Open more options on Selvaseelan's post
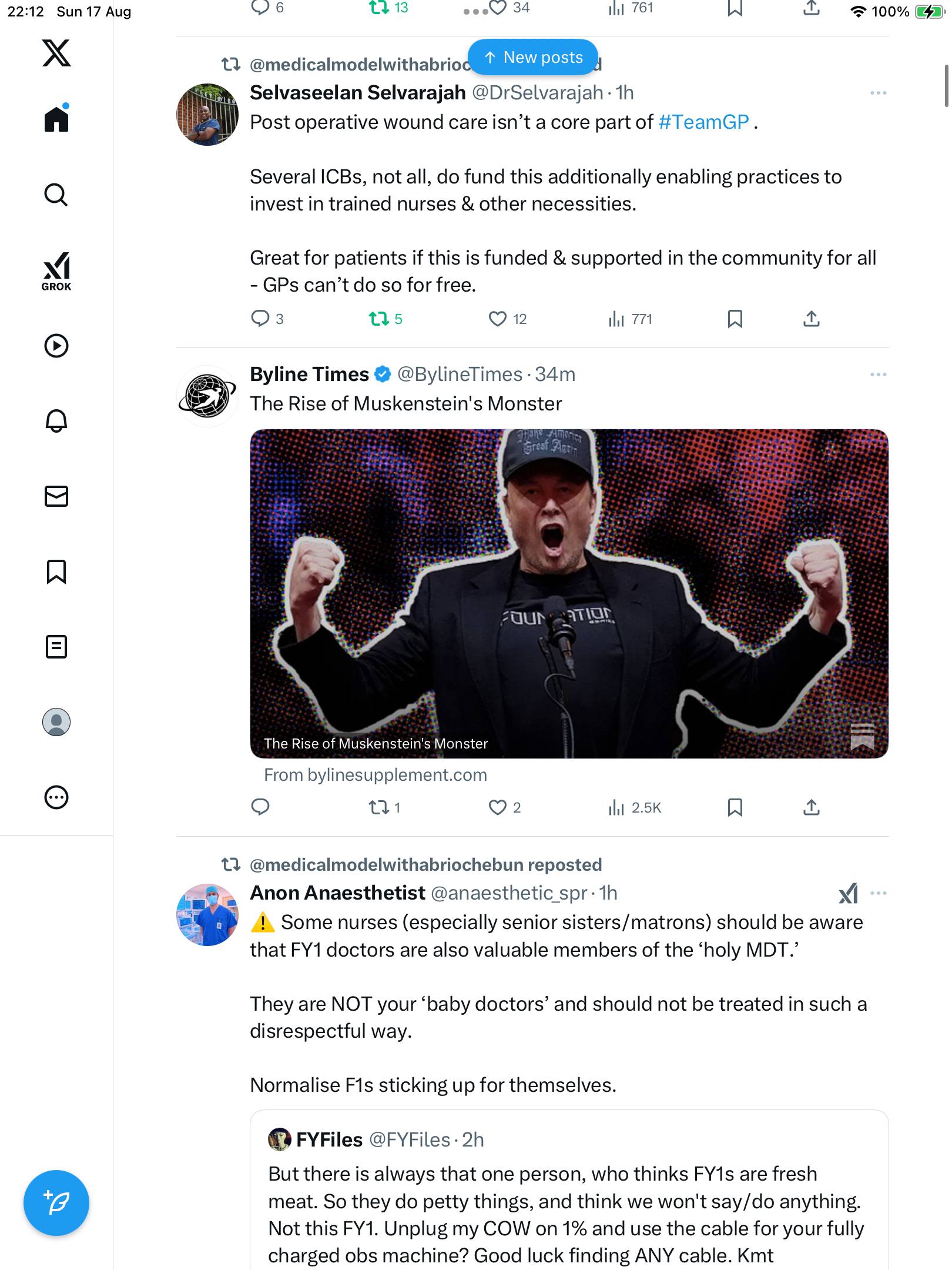The width and height of the screenshot is (952, 1270). tap(878, 93)
